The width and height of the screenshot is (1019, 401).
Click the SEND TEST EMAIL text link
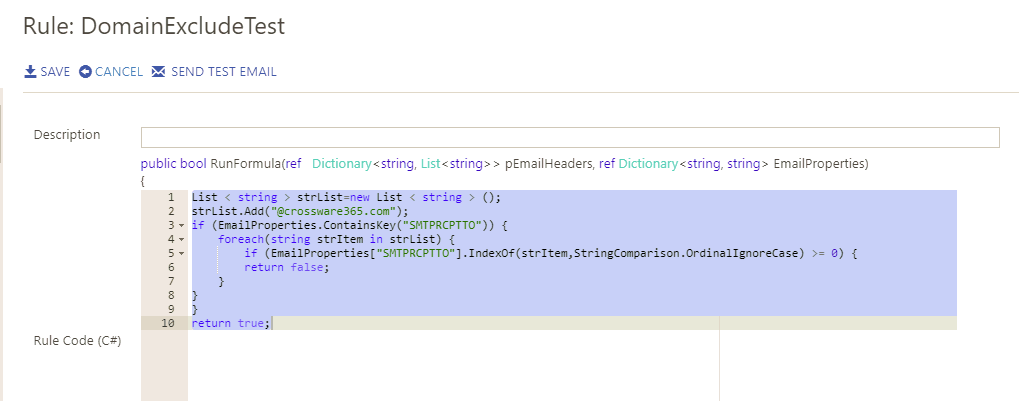224,71
